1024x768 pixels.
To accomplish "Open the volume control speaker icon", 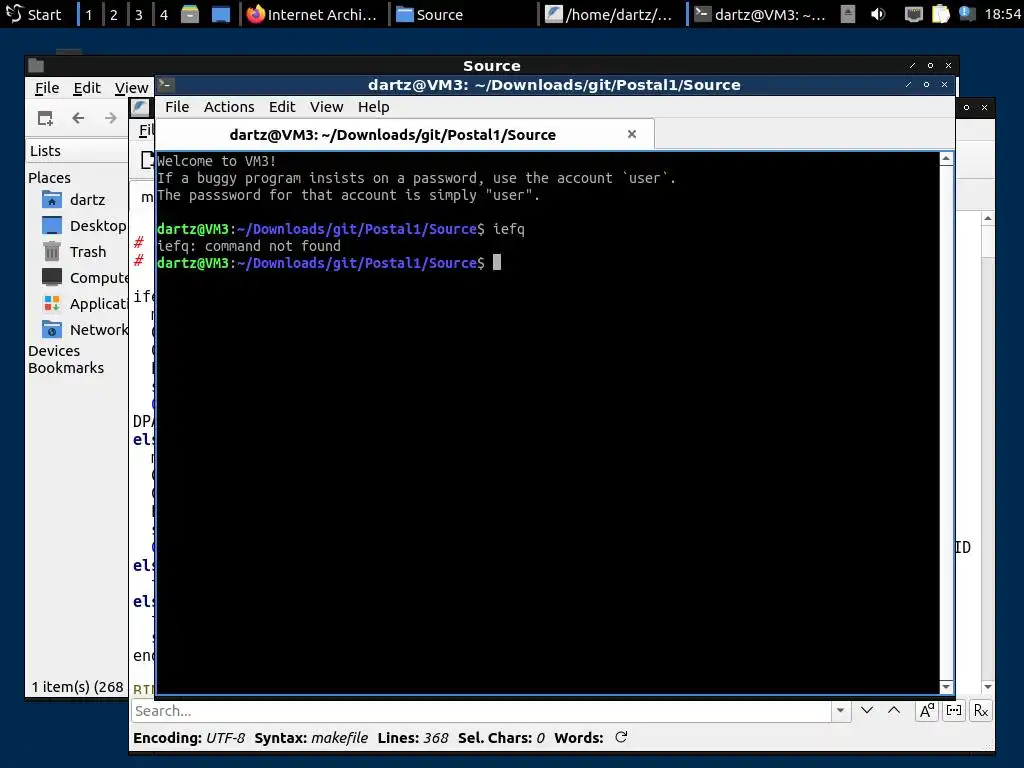I will click(878, 14).
